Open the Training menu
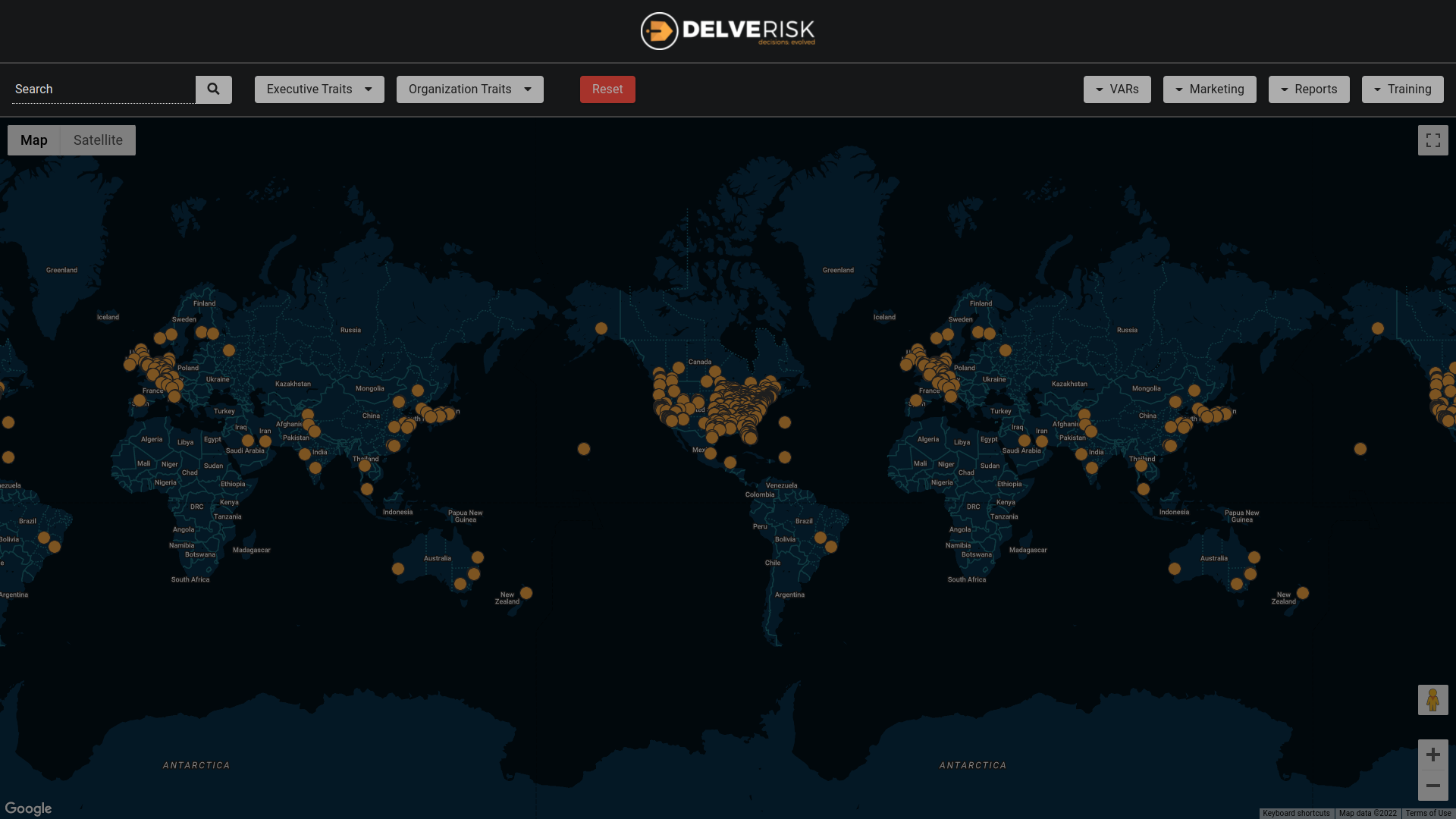 click(x=1402, y=89)
